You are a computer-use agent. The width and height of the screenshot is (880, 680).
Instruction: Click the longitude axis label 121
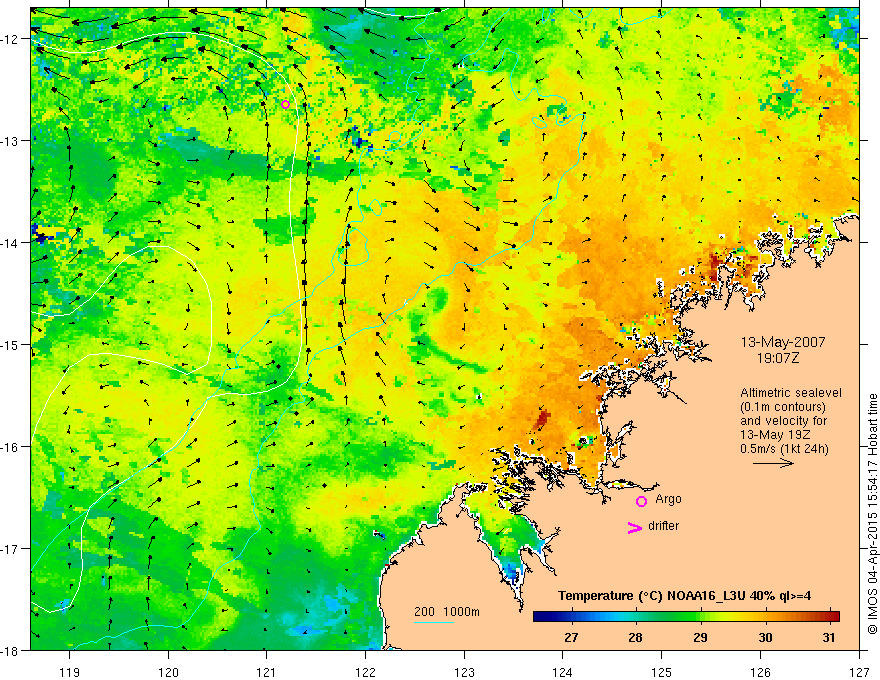coord(267,672)
